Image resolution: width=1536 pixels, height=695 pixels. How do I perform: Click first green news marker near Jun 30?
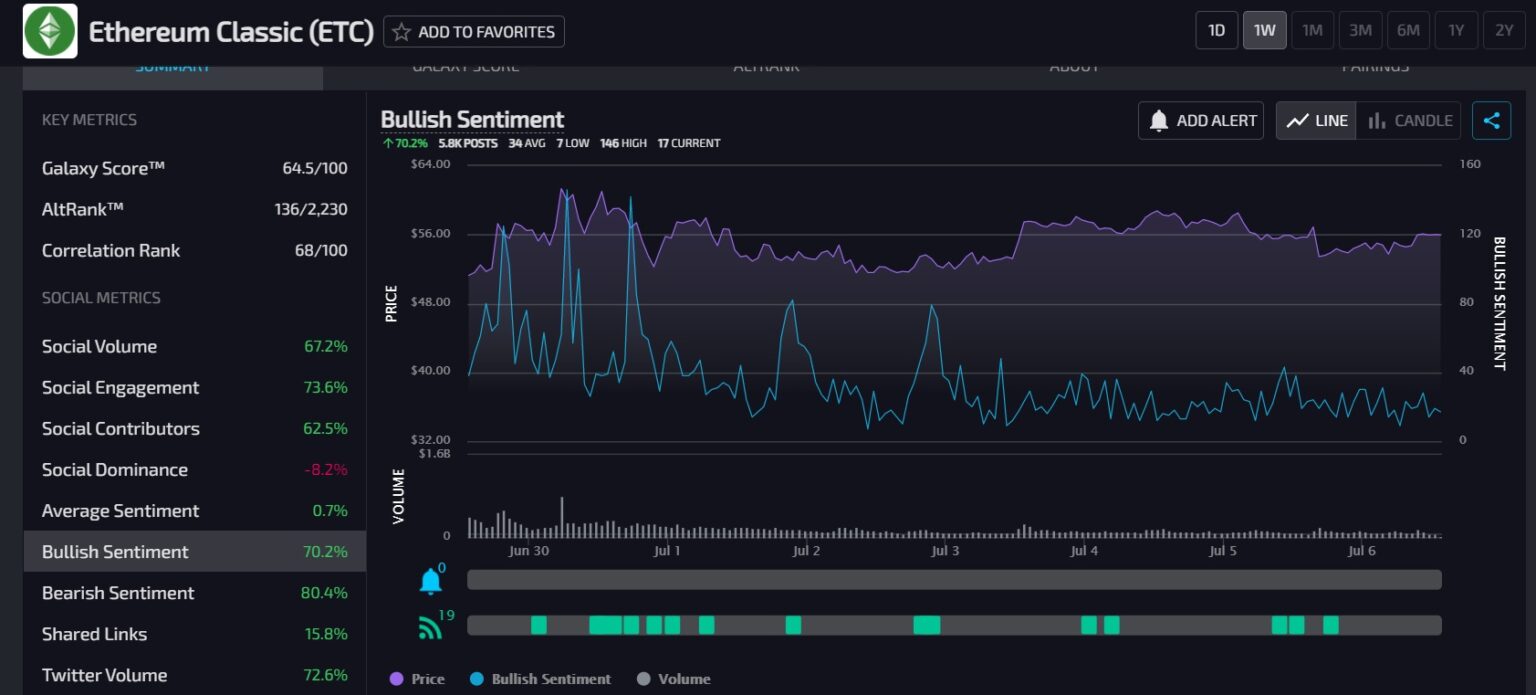coord(539,625)
